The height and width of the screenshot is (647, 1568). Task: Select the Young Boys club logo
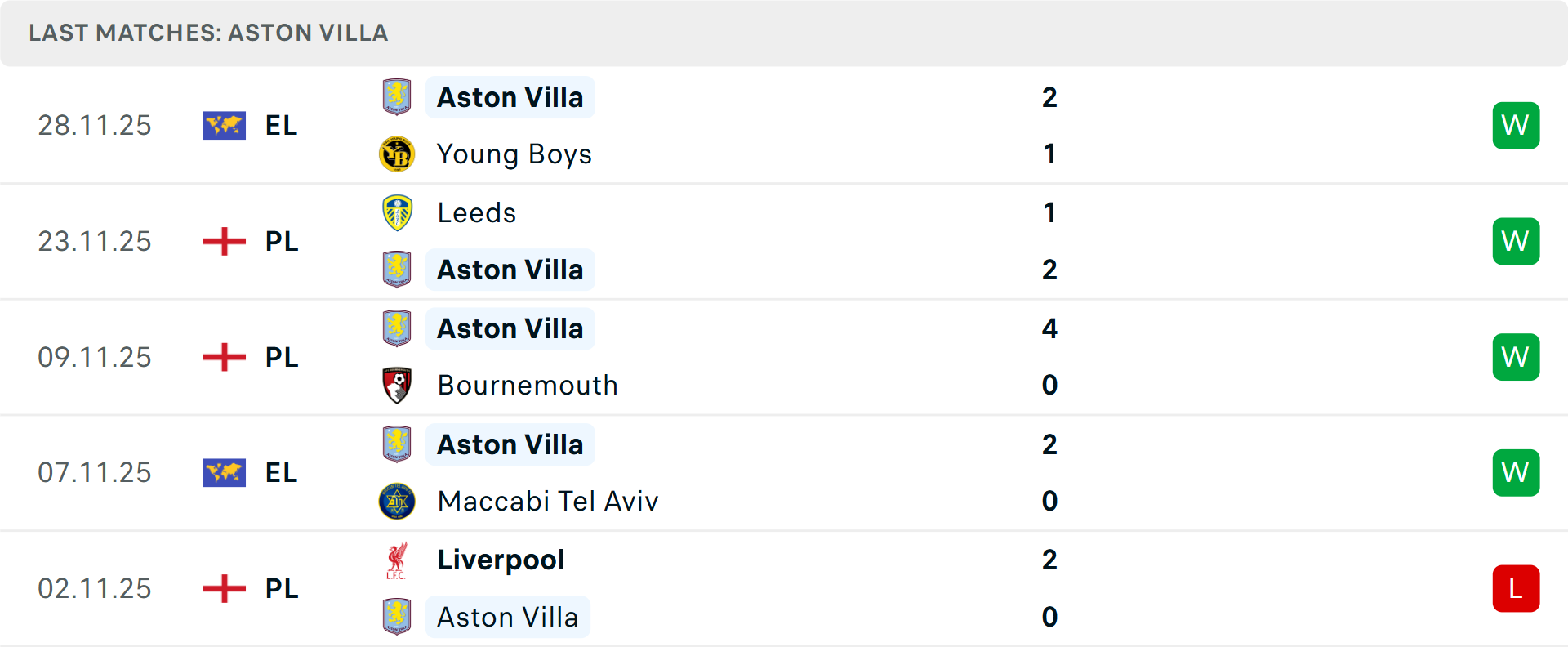(397, 154)
